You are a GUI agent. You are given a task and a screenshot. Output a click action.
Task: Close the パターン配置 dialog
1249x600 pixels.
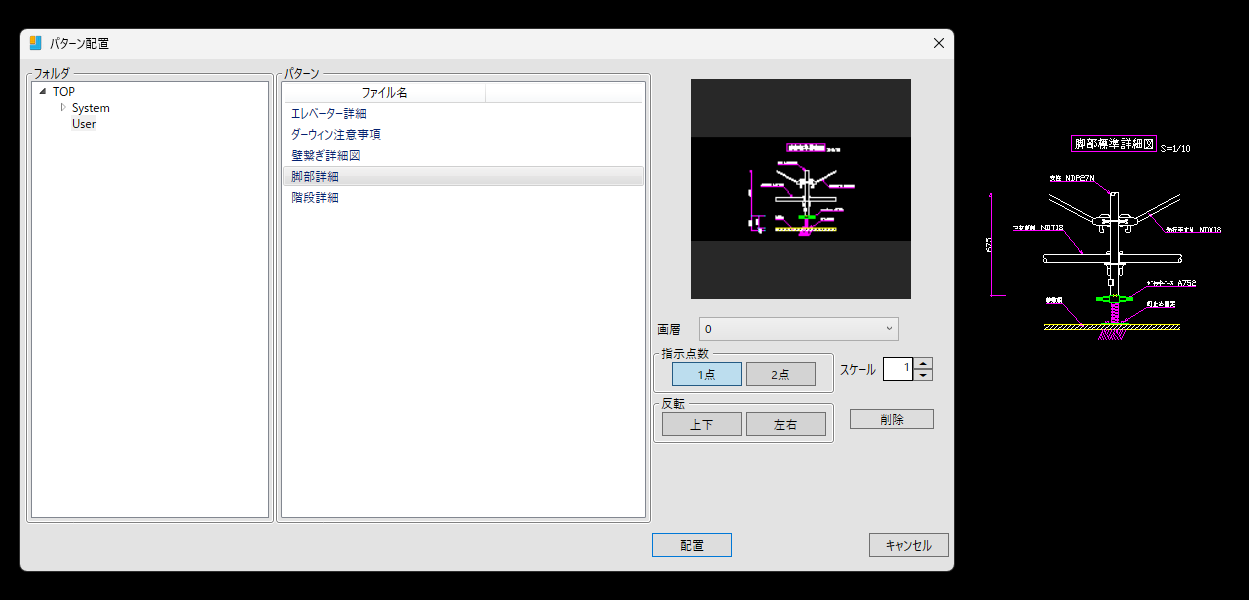(x=938, y=43)
